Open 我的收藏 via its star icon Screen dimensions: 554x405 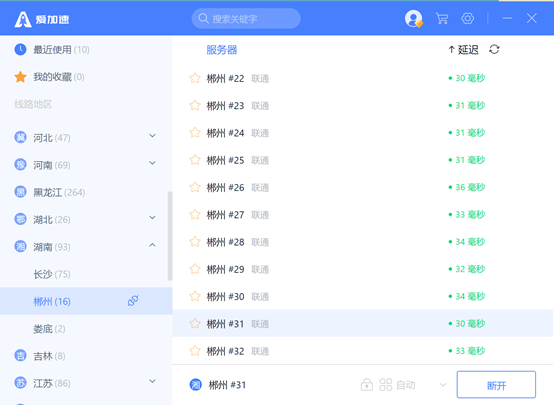coord(20,77)
